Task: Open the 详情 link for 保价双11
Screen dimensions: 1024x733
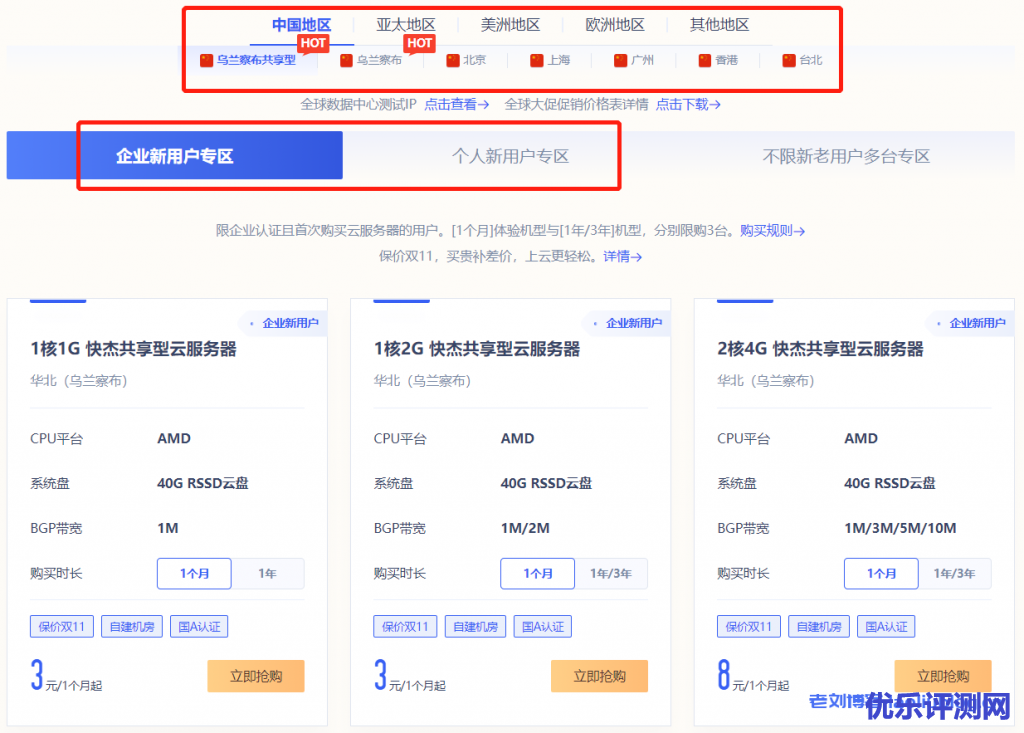Action: [622, 257]
